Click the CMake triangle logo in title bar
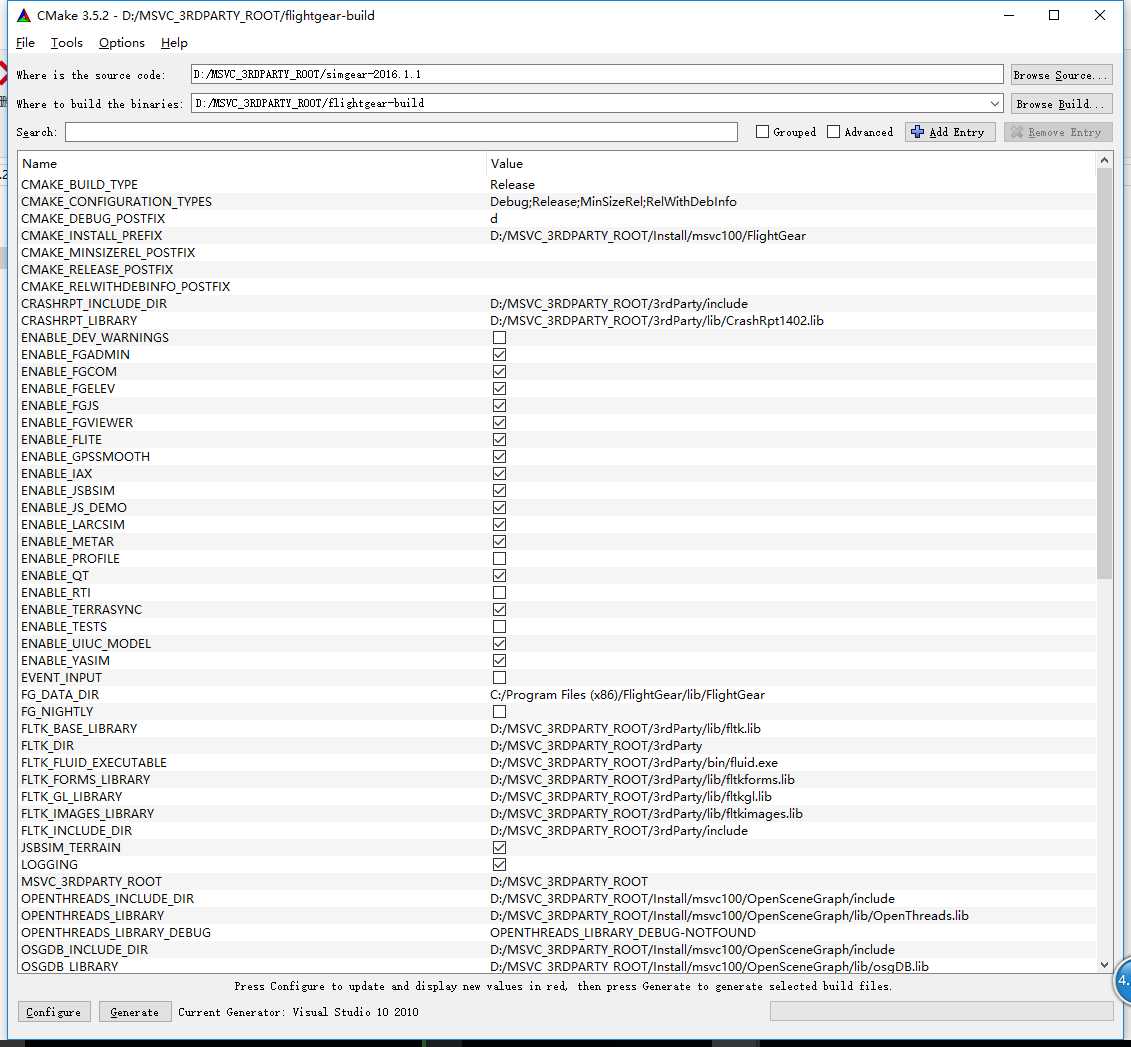The width and height of the screenshot is (1131, 1047). point(24,15)
